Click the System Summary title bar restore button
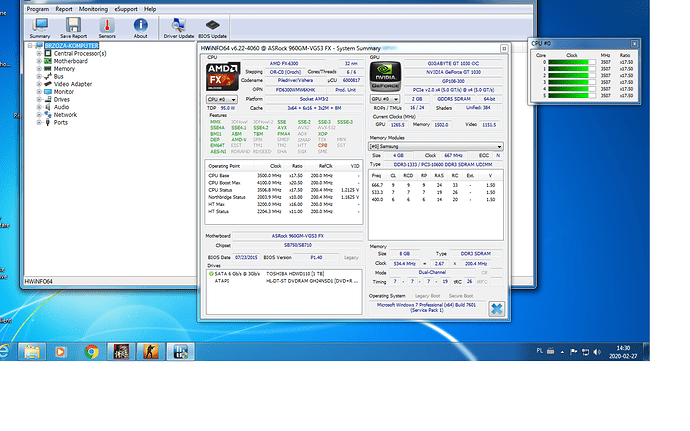The width and height of the screenshot is (690, 431). tap(504, 48)
